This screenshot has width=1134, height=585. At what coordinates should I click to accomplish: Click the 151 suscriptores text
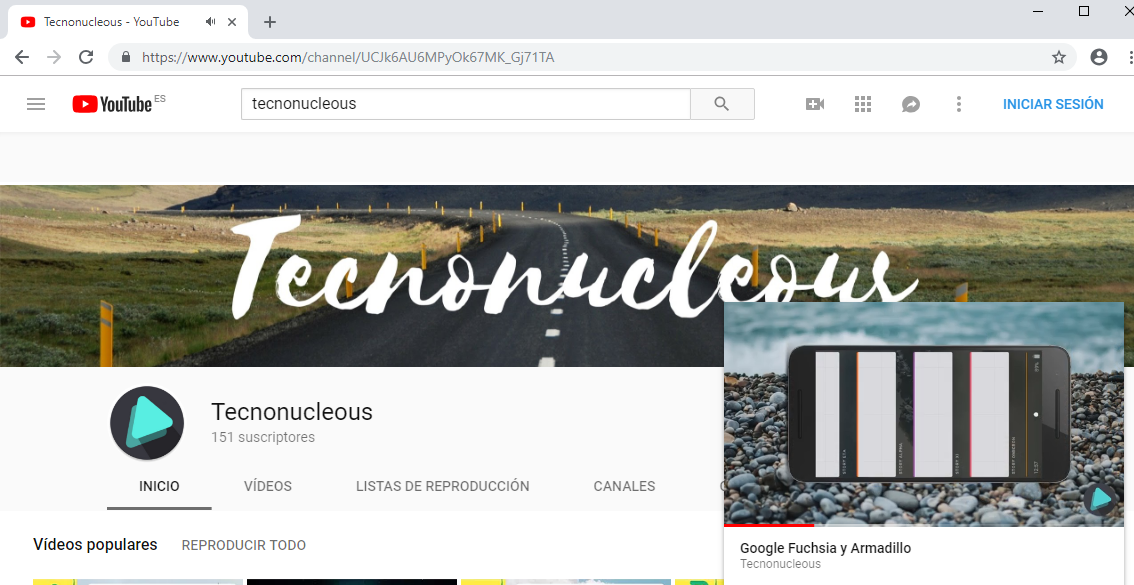coord(263,437)
